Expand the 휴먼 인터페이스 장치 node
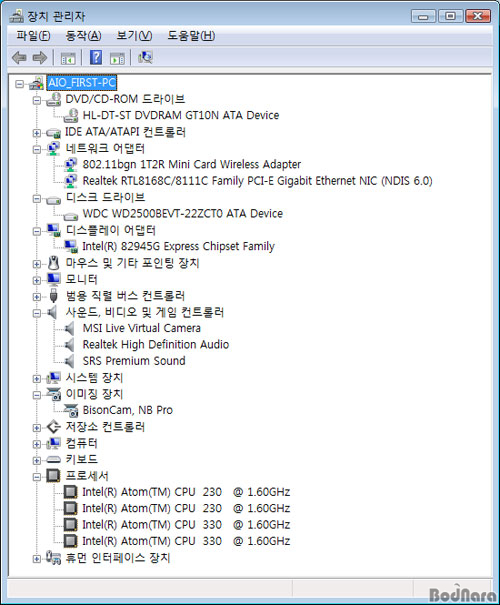 pyautogui.click(x=37, y=559)
